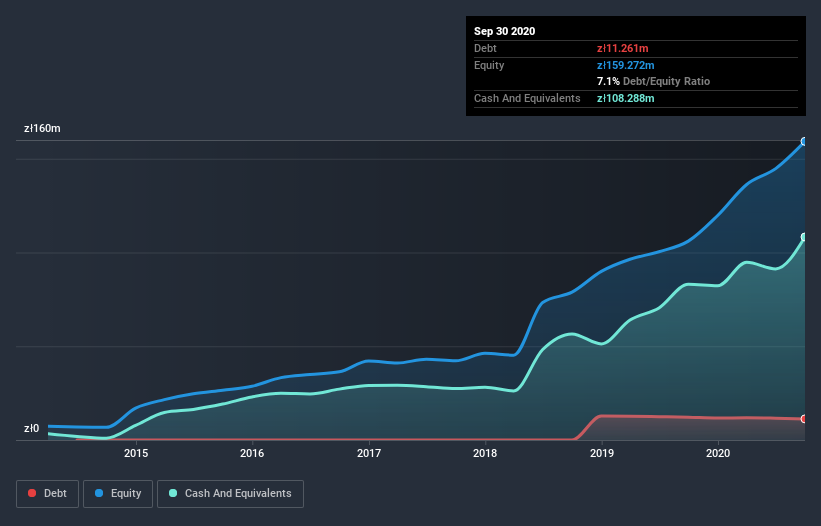The image size is (821, 526).
Task: Click the zł108.288m cash value
Action: coord(626,98)
